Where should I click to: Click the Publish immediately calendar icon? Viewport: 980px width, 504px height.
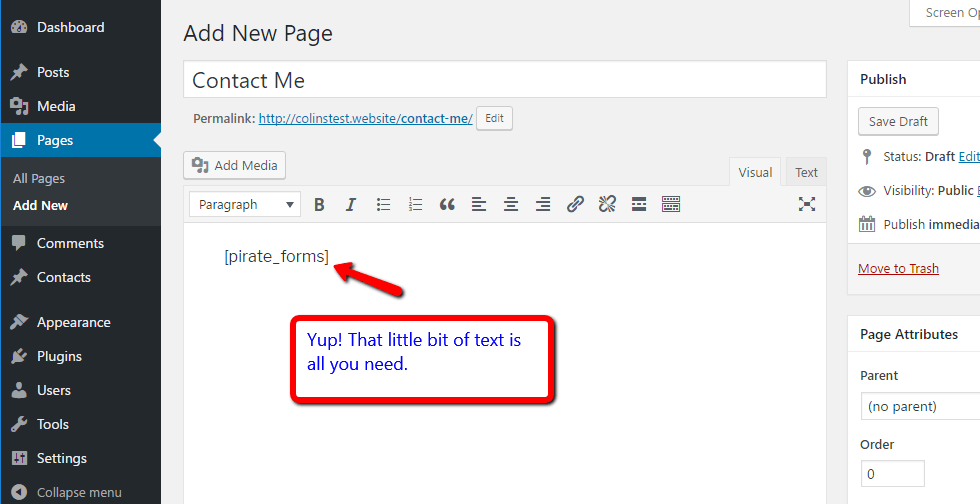click(867, 224)
